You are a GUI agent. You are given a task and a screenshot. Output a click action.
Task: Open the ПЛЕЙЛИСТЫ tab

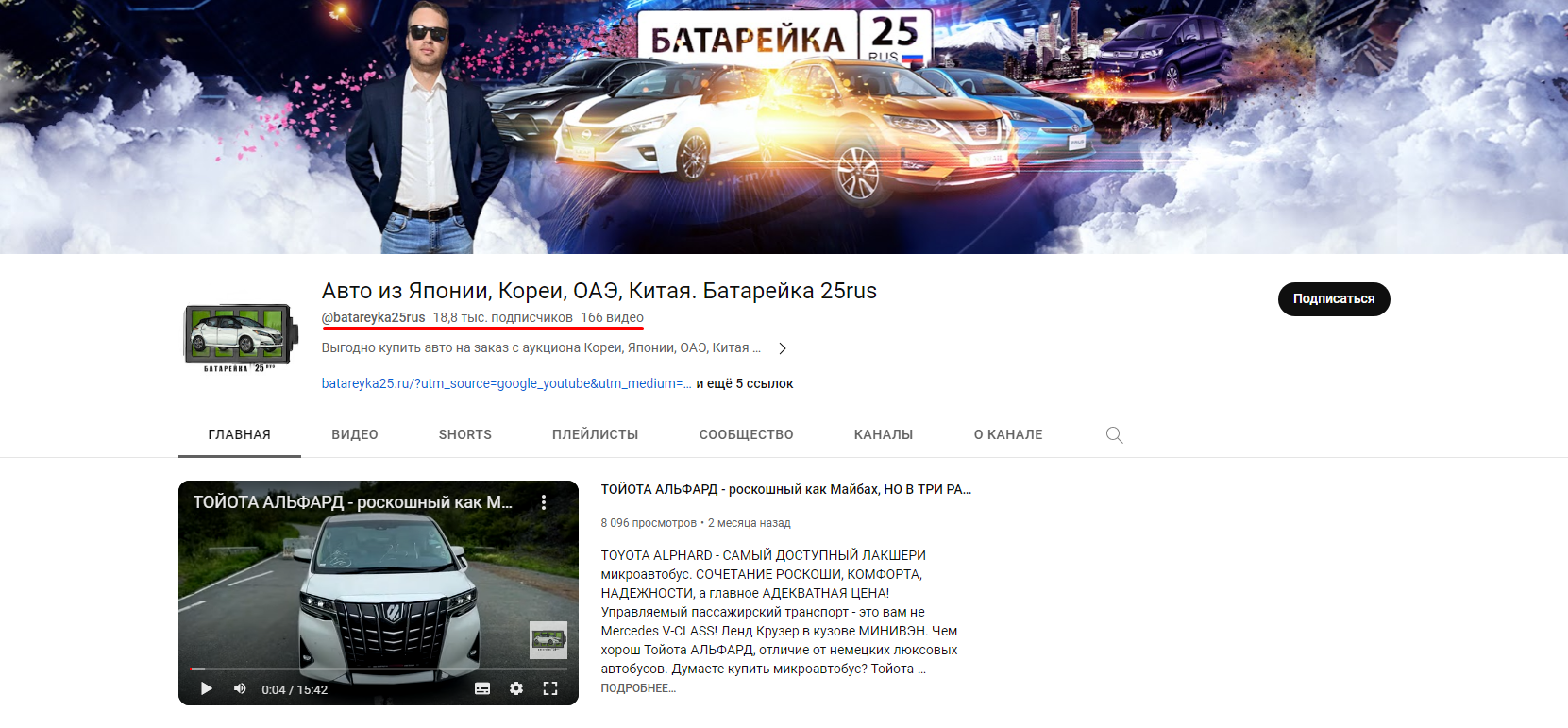click(x=596, y=434)
